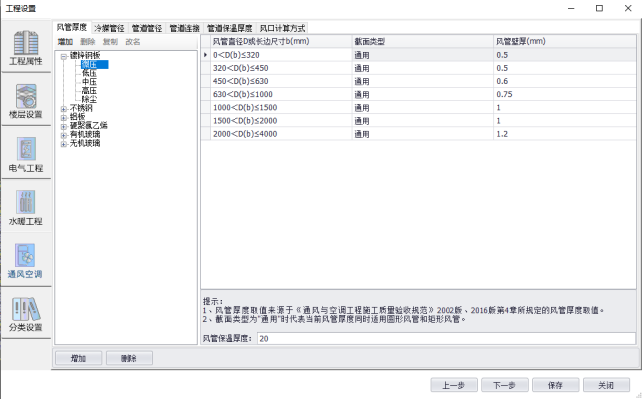
Task: Maximize the 工程设置 window
Action: tap(599, 8)
